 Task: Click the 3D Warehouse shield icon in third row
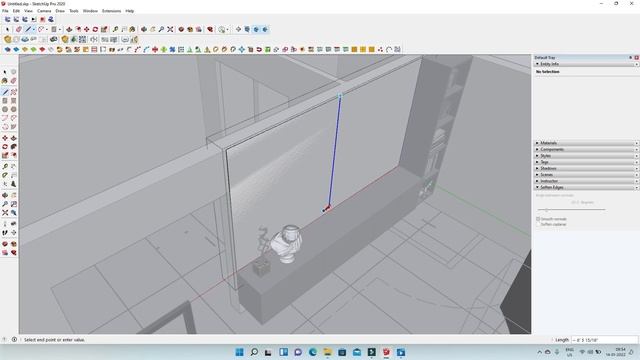coord(7,39)
